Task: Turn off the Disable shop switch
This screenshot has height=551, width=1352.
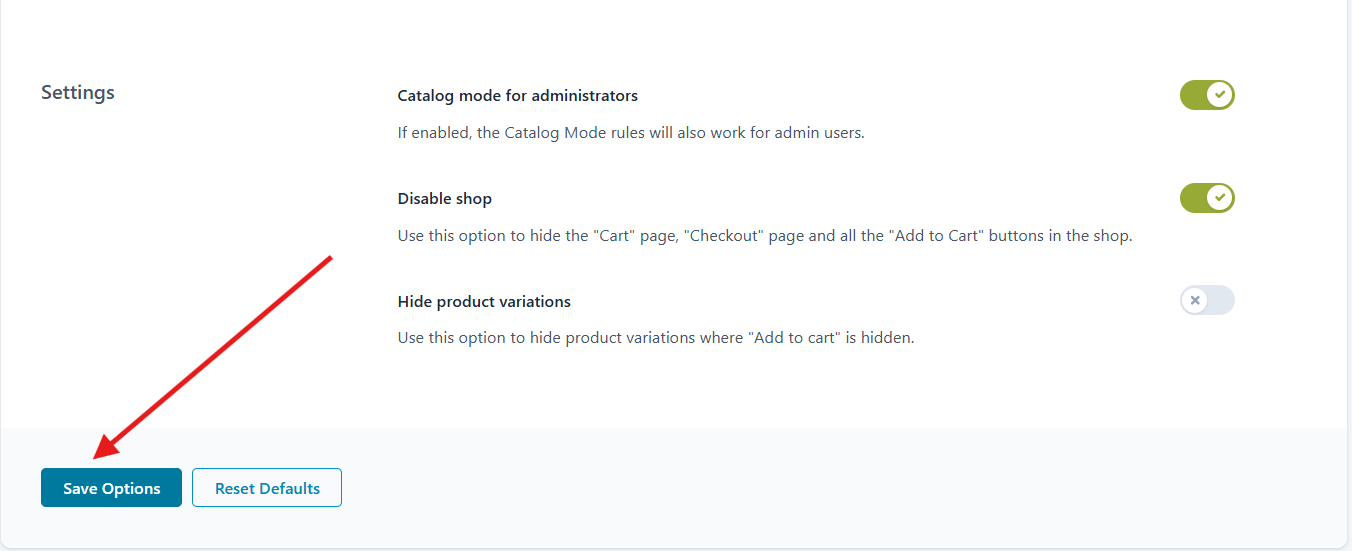Action: tap(1207, 198)
